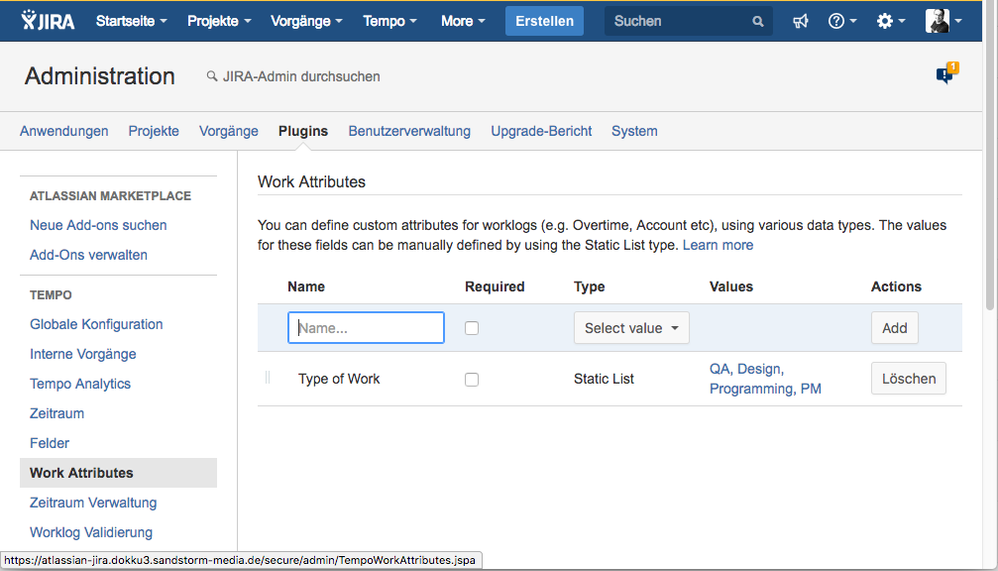Open Neue Add-ons suchen
Screen dimensions: 998x571
98,225
